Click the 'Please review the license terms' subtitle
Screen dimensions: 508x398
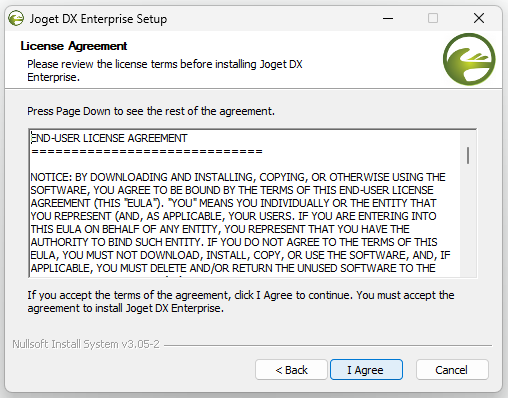tap(165, 70)
